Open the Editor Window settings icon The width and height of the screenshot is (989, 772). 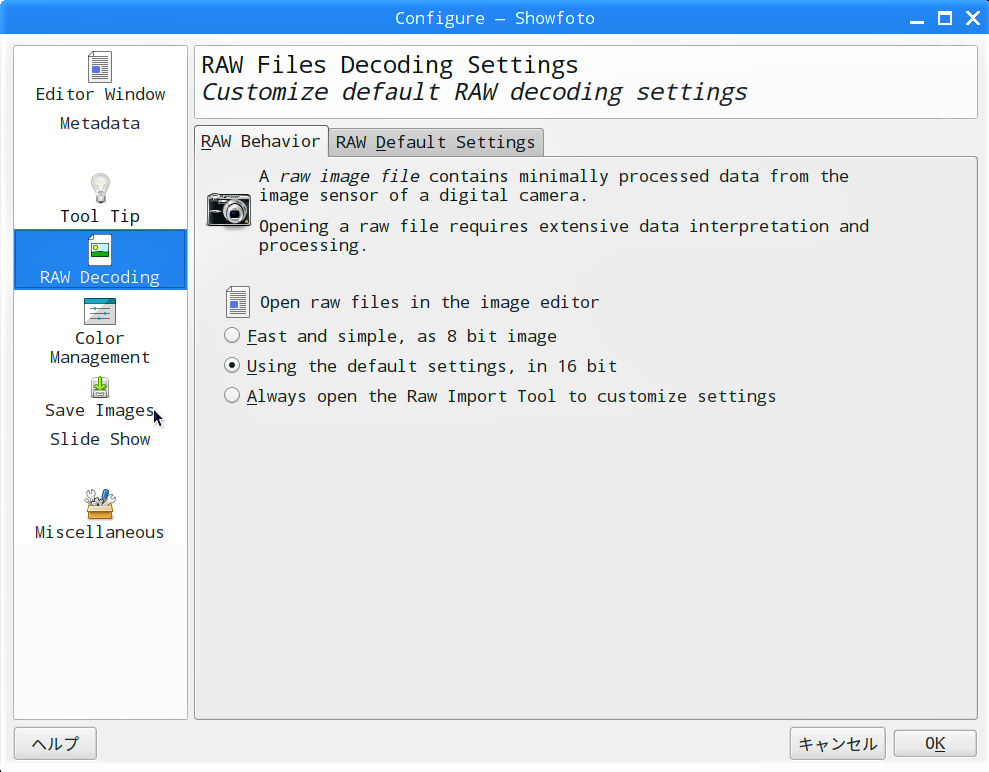coord(100,67)
